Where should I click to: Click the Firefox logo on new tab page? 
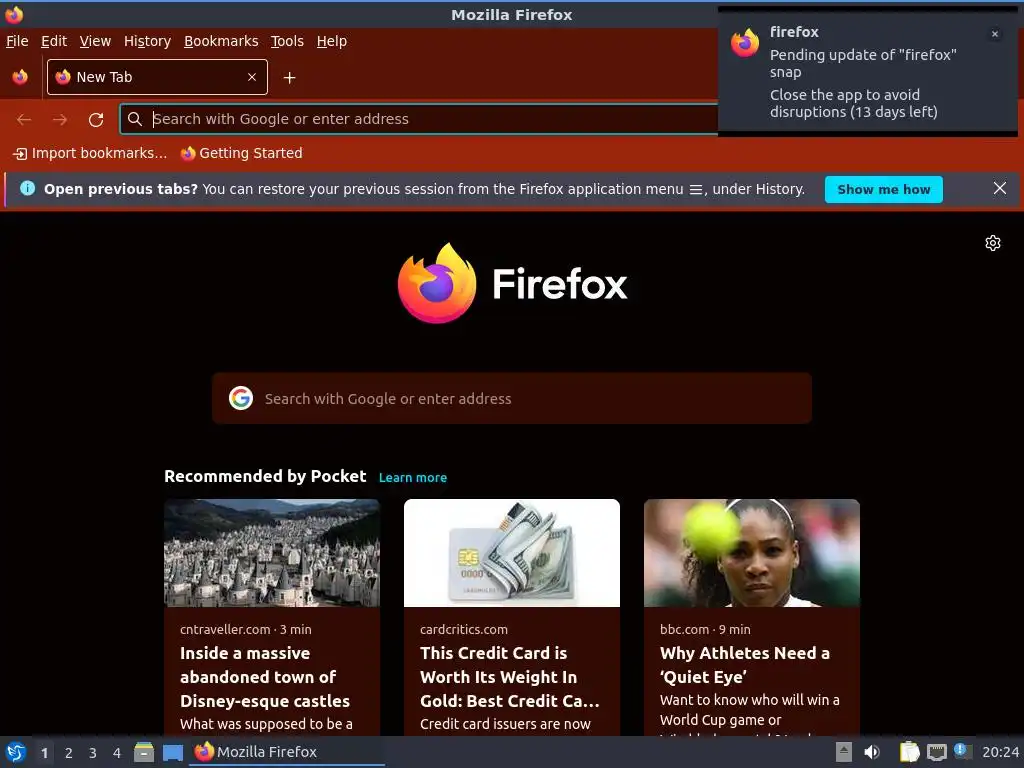(x=512, y=283)
